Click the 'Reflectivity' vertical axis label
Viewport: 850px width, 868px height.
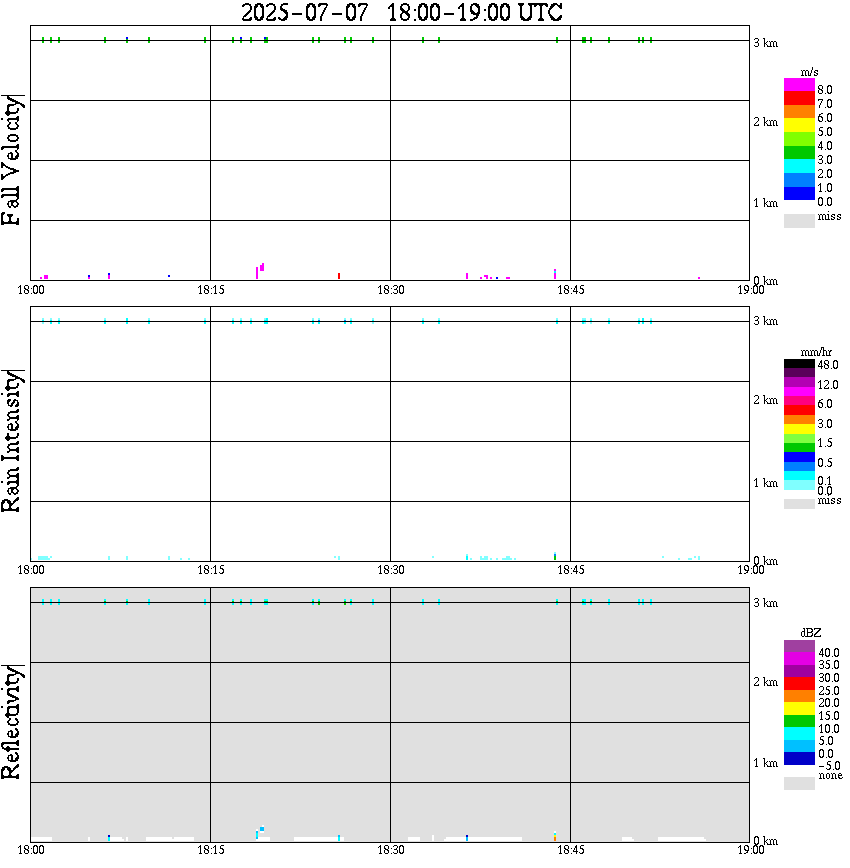tap(14, 722)
